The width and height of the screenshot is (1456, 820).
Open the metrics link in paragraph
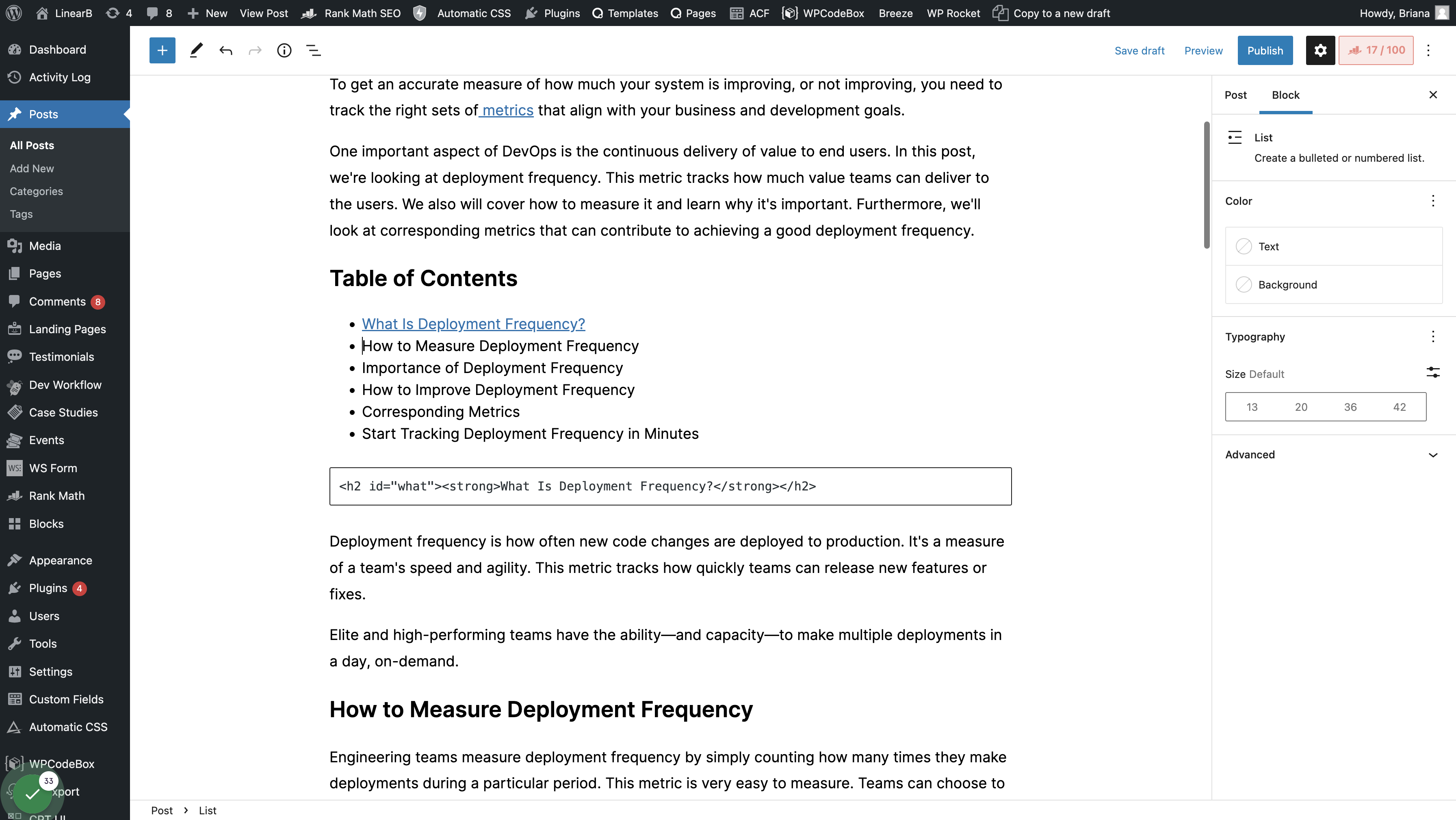point(507,110)
